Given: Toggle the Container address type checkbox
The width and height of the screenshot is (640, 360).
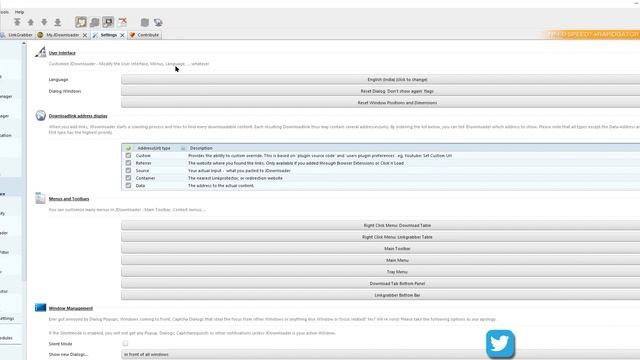Looking at the screenshot, I should tap(128, 178).
